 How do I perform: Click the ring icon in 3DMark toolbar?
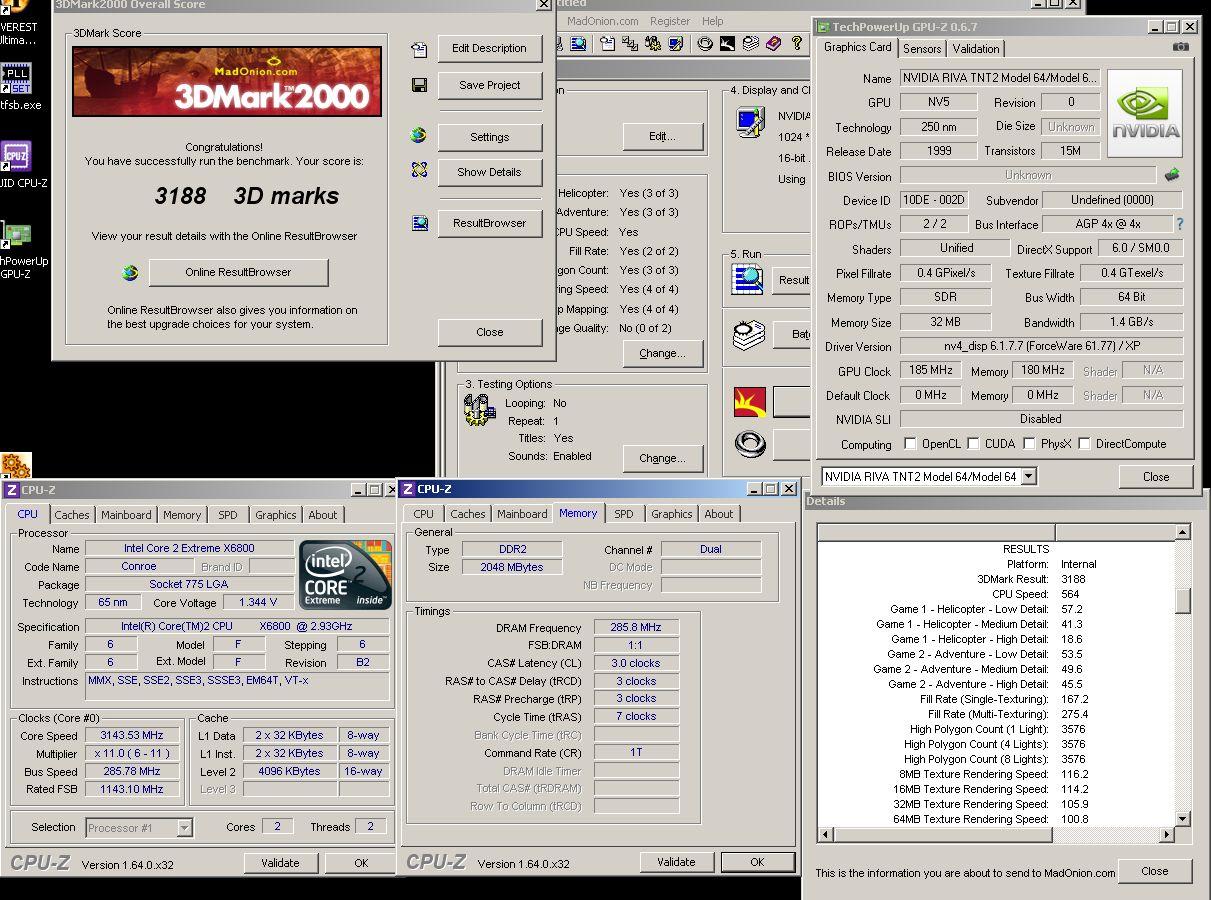(x=705, y=44)
